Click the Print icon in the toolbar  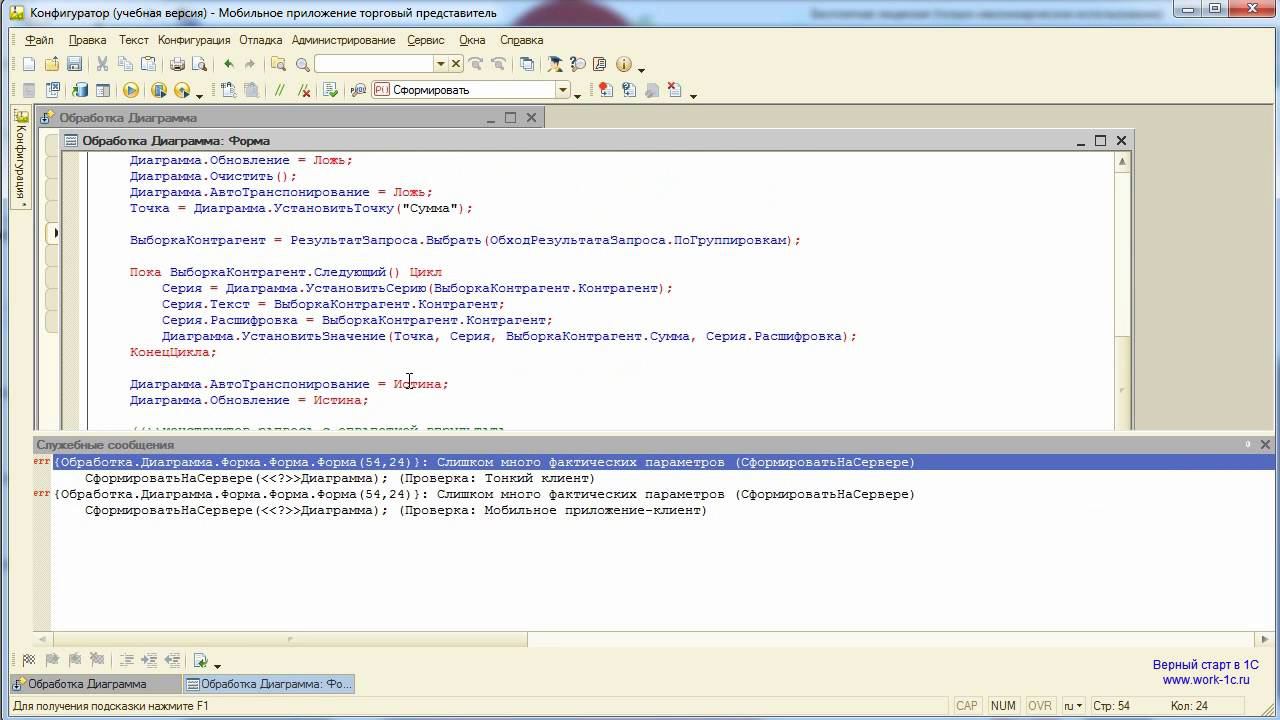177,64
